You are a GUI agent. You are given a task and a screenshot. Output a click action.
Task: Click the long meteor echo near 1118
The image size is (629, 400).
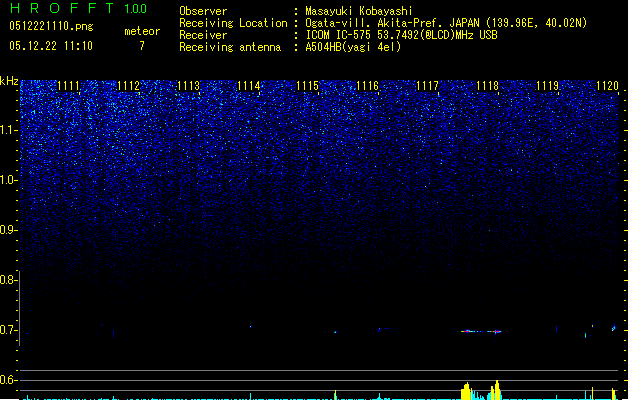pyautogui.click(x=481, y=331)
